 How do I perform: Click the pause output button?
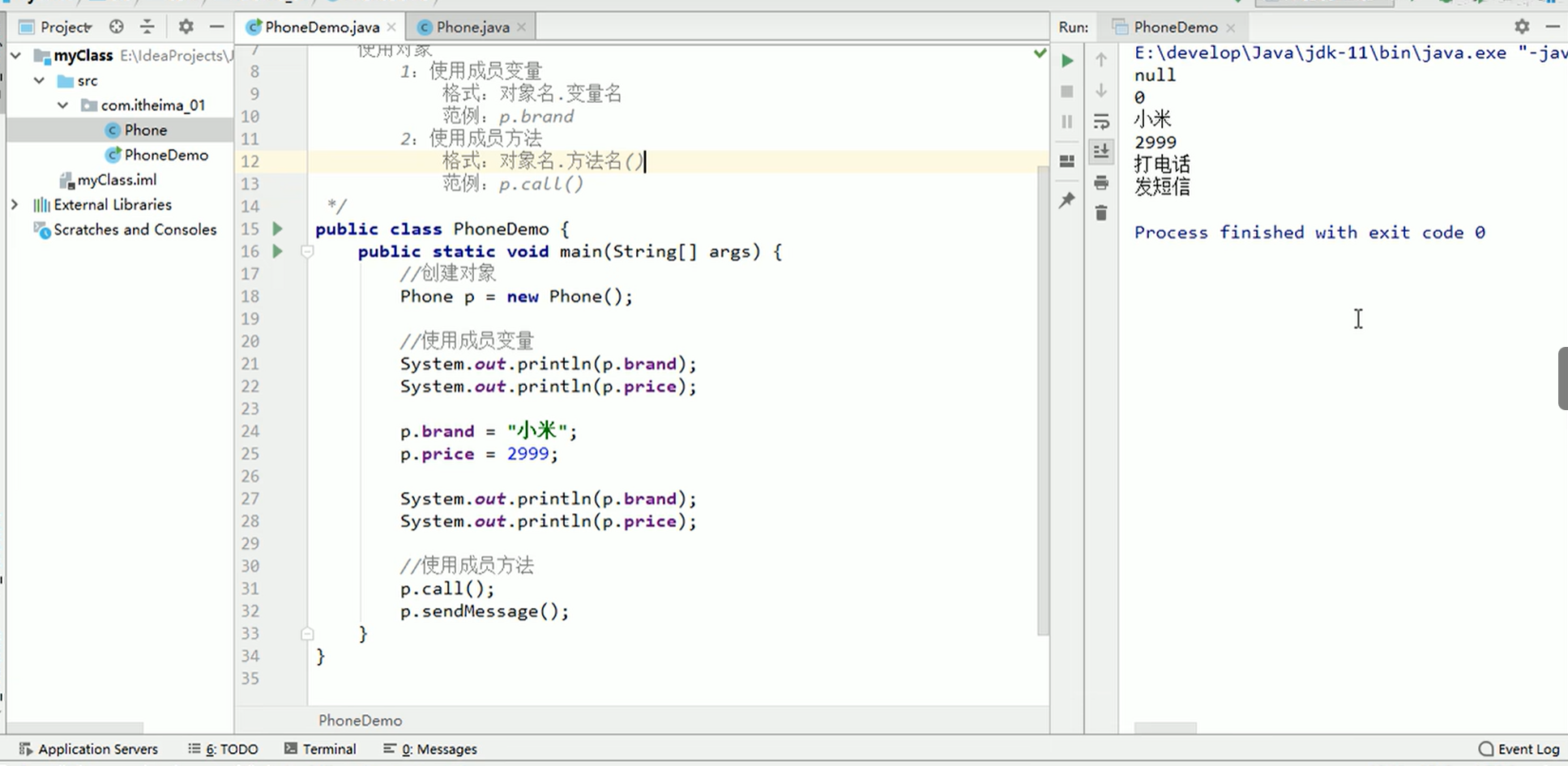tap(1067, 122)
